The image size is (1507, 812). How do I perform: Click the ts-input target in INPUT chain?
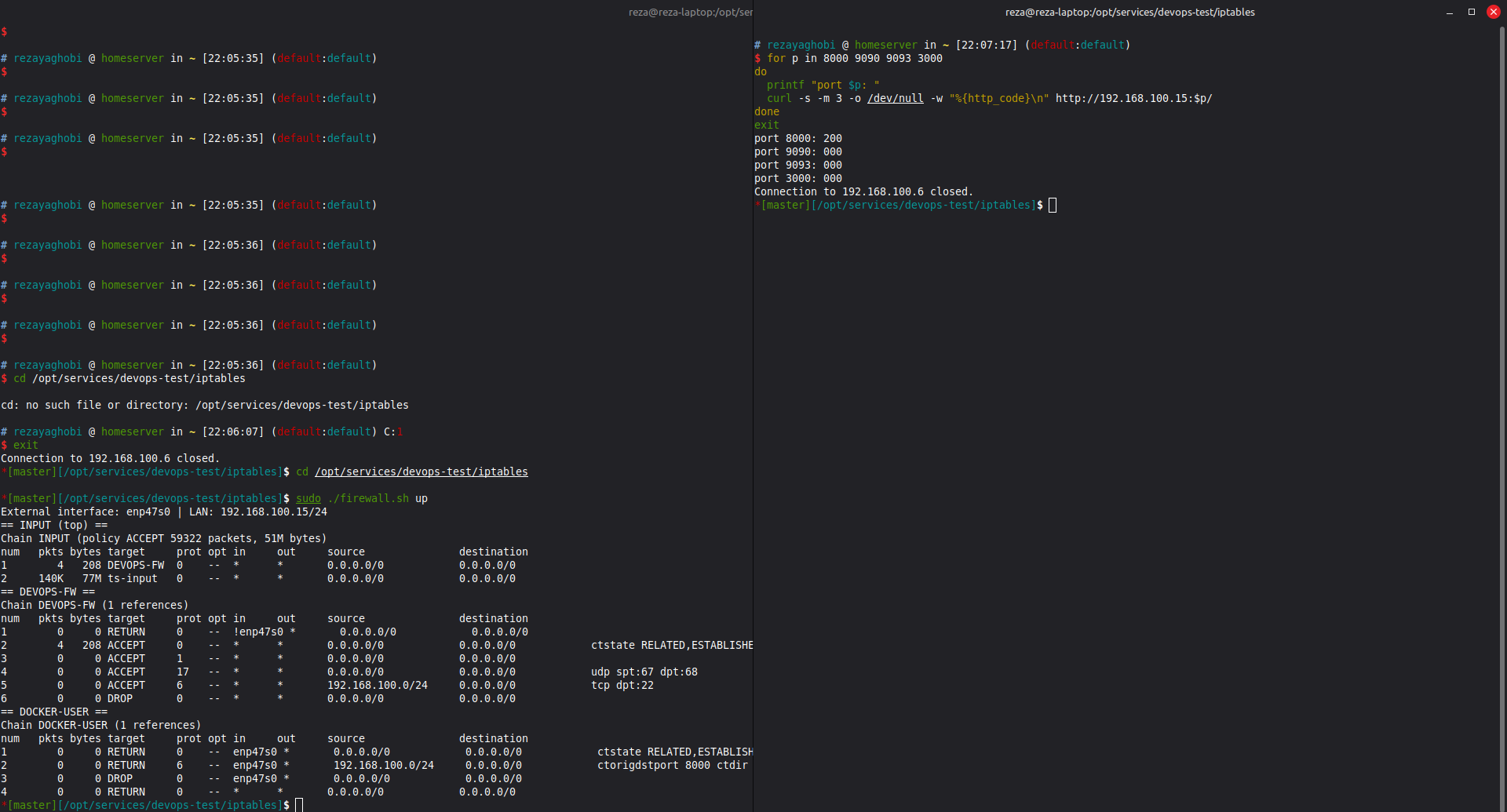[x=133, y=578]
